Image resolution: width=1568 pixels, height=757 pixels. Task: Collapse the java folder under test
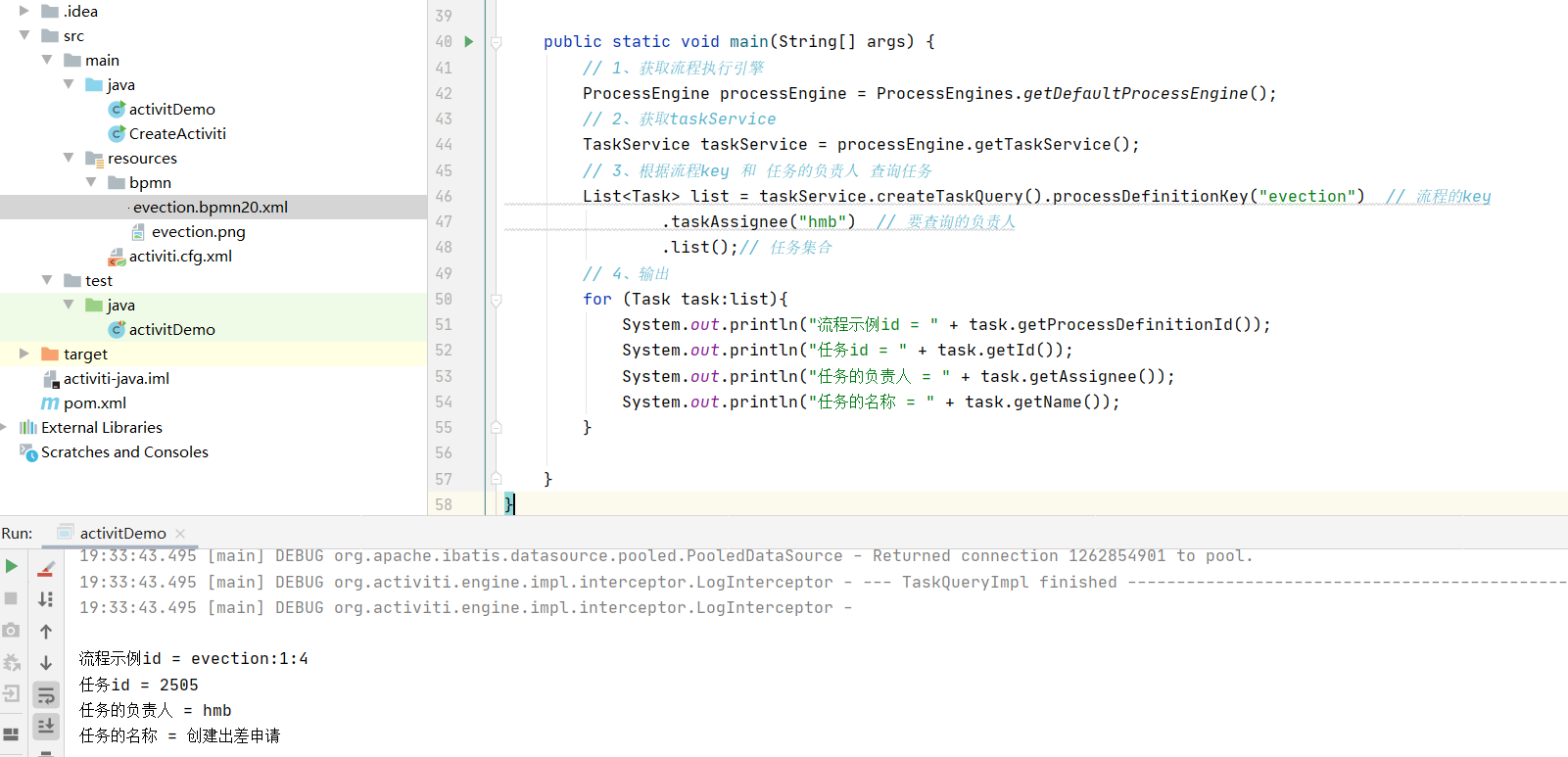pyautogui.click(x=69, y=305)
